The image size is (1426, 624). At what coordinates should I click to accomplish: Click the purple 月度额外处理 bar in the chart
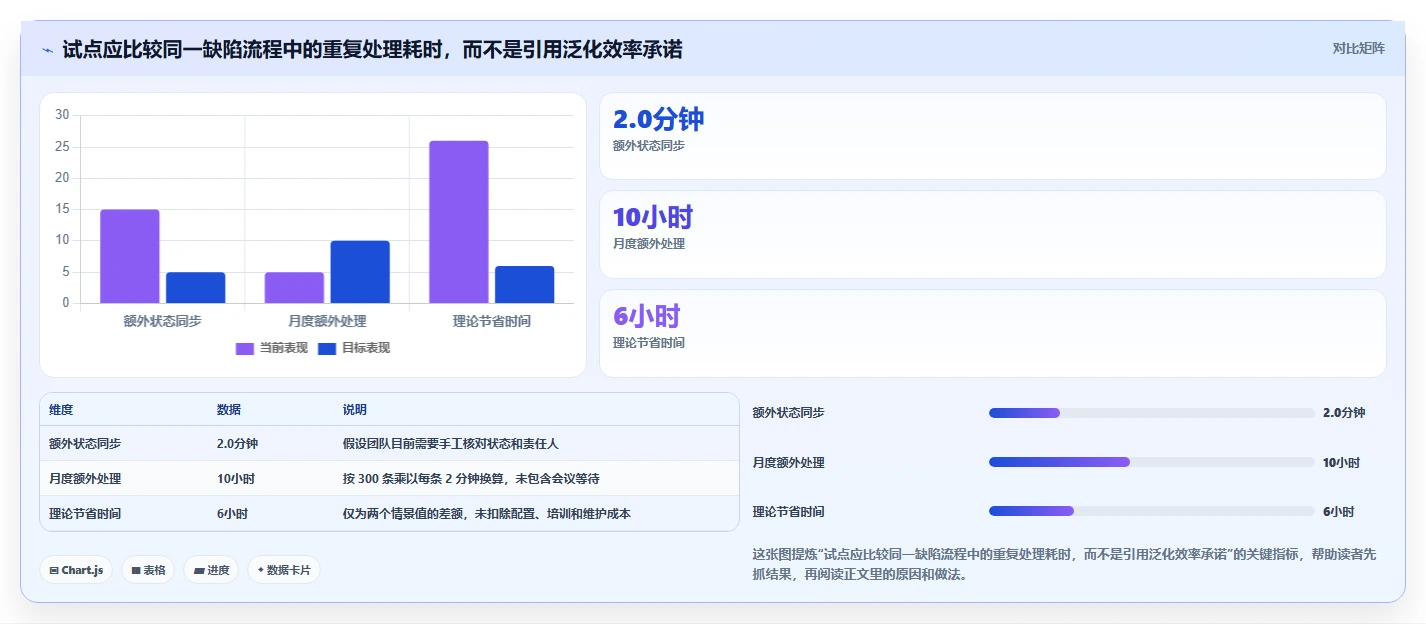click(294, 288)
